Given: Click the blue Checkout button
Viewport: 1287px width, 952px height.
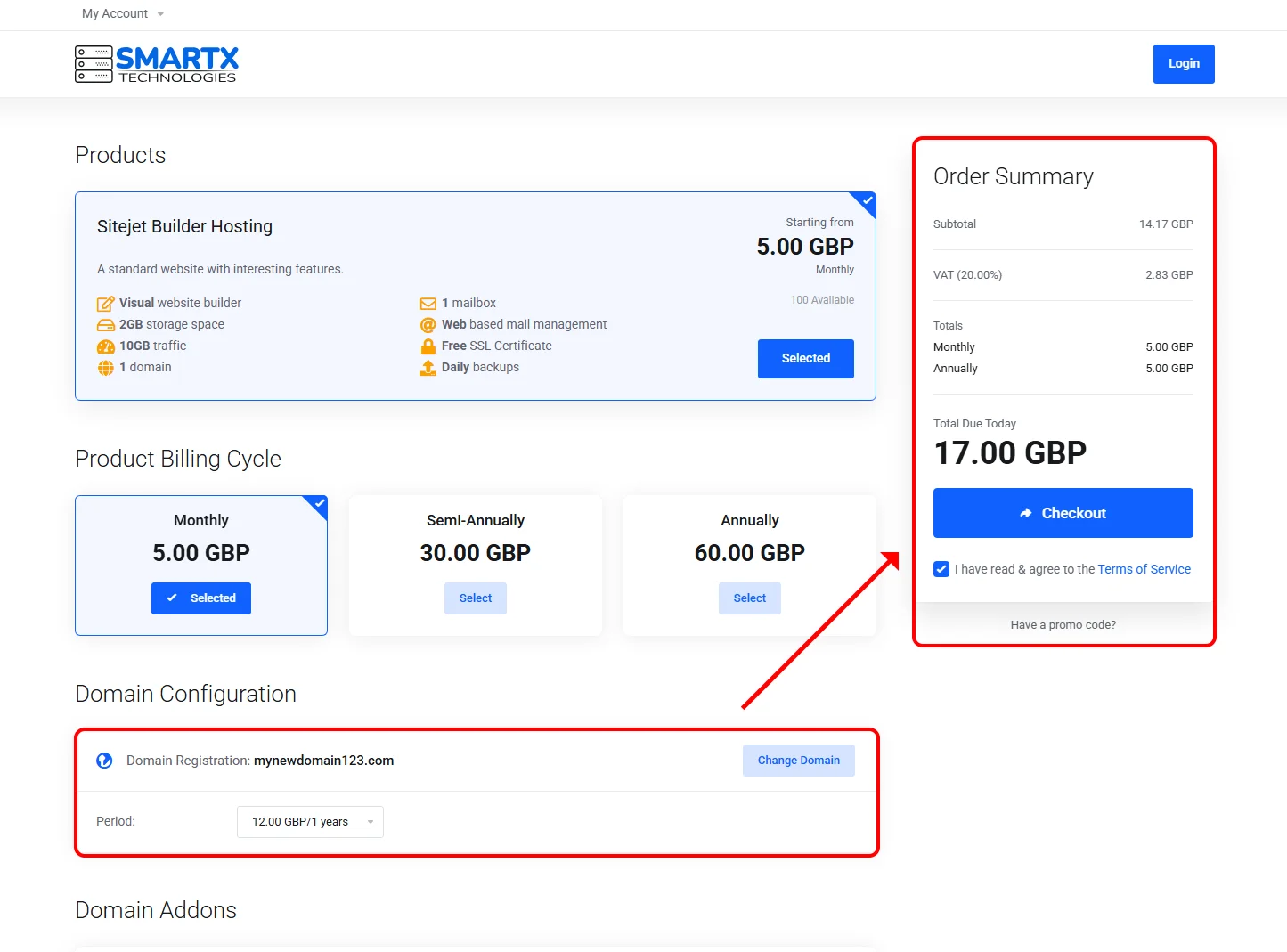Looking at the screenshot, I should pos(1063,513).
